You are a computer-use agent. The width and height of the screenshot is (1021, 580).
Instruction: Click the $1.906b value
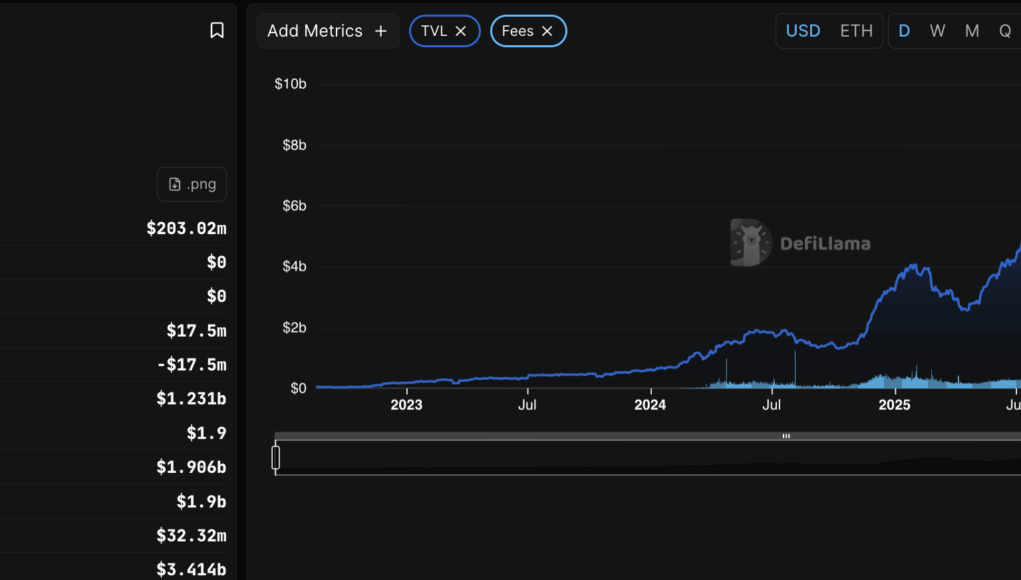[191, 467]
